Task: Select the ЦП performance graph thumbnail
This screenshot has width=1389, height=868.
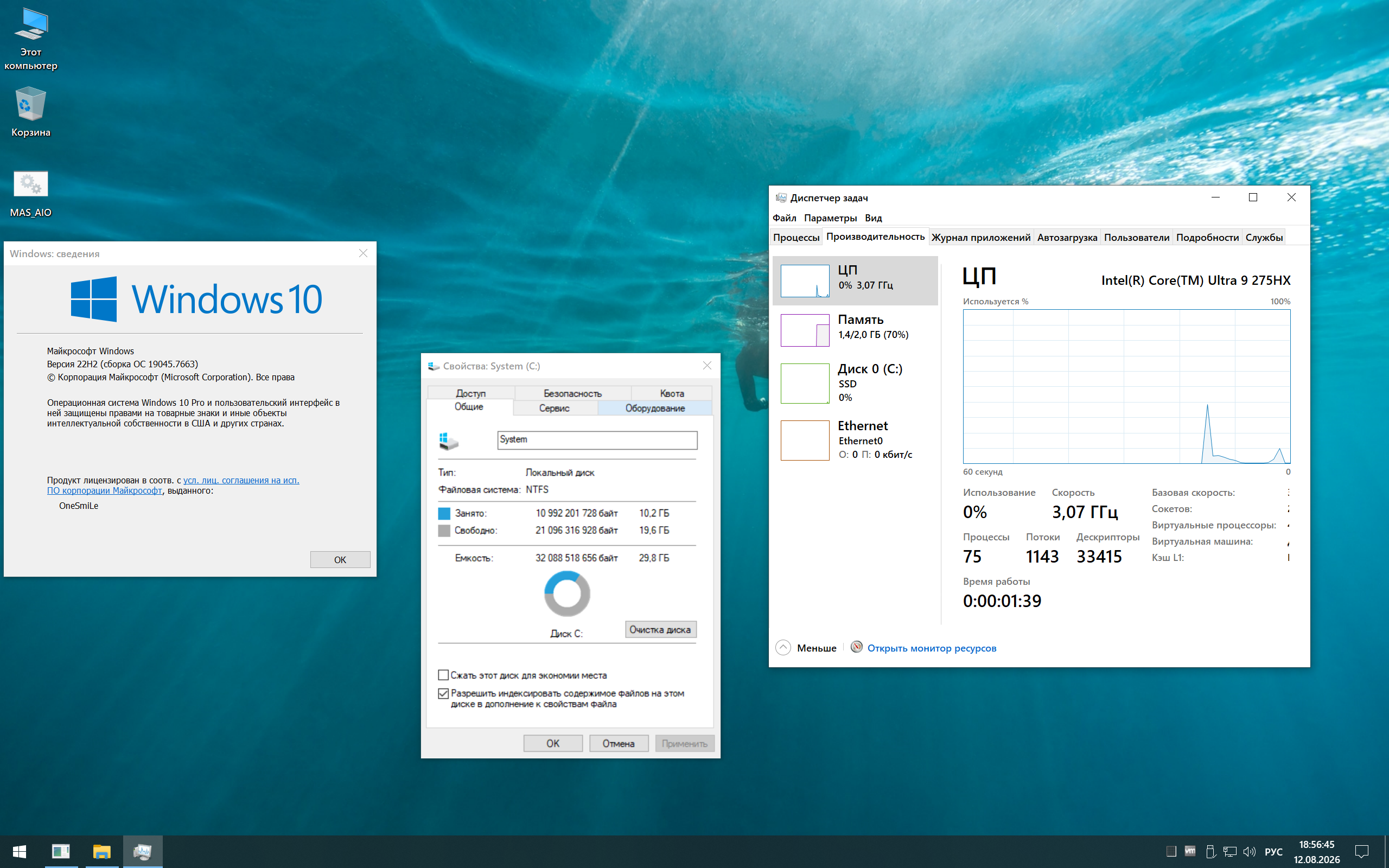Action: pos(805,280)
